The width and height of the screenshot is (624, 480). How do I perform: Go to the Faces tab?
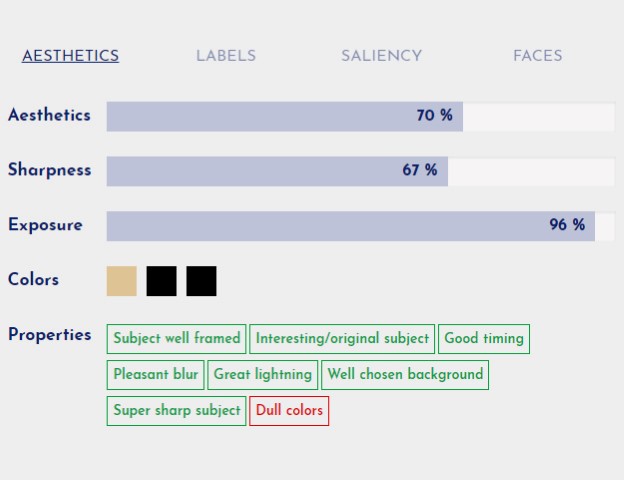click(538, 56)
